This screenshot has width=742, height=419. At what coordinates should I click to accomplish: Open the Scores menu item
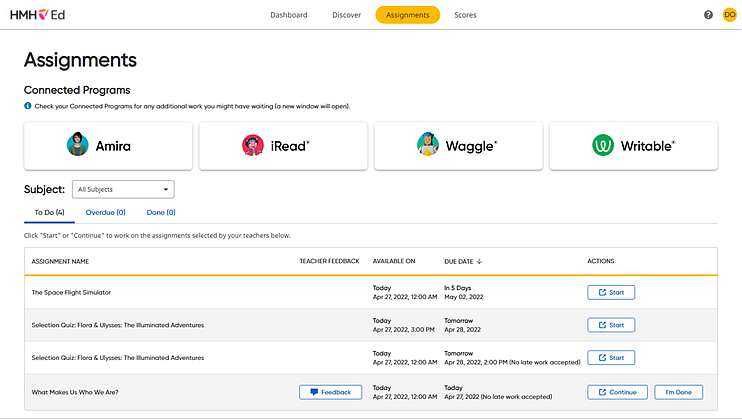tap(465, 15)
